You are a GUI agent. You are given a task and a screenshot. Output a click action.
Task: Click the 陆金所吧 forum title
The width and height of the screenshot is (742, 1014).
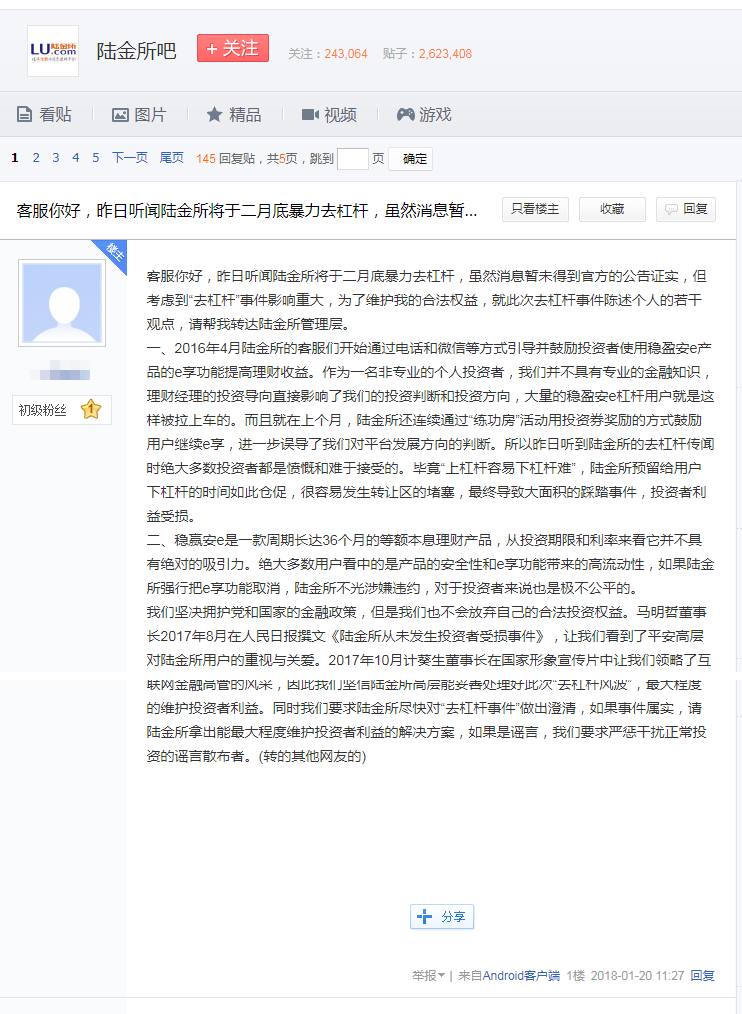[x=136, y=50]
